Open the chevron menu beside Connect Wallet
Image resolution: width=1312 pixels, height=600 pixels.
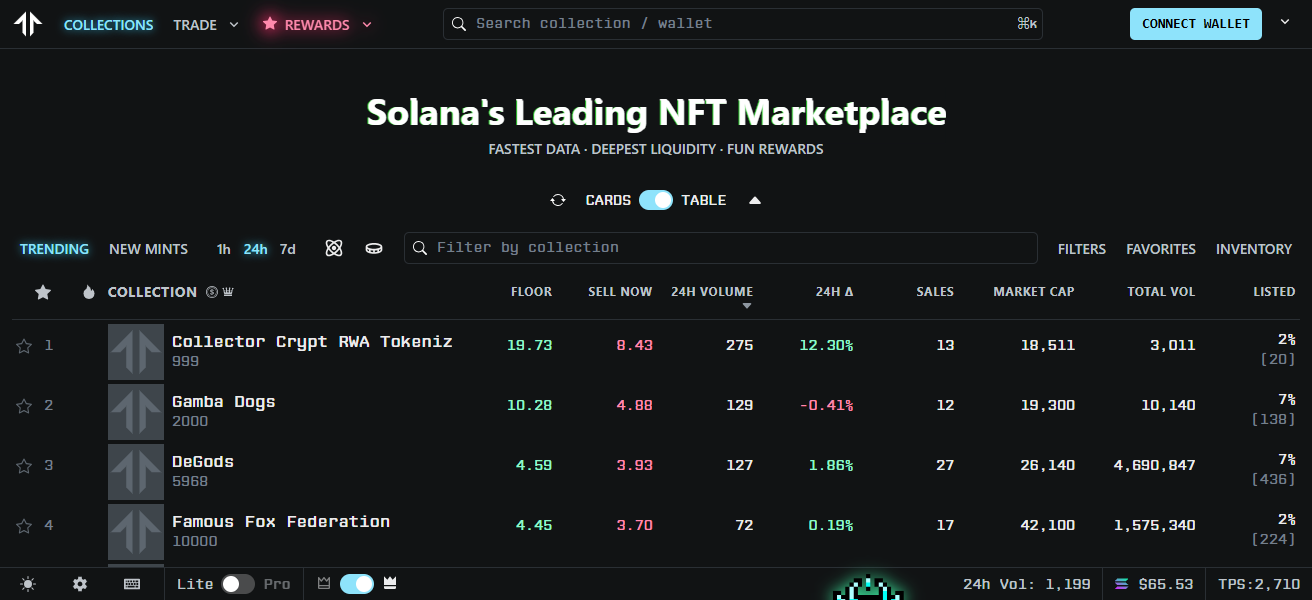1285,22
